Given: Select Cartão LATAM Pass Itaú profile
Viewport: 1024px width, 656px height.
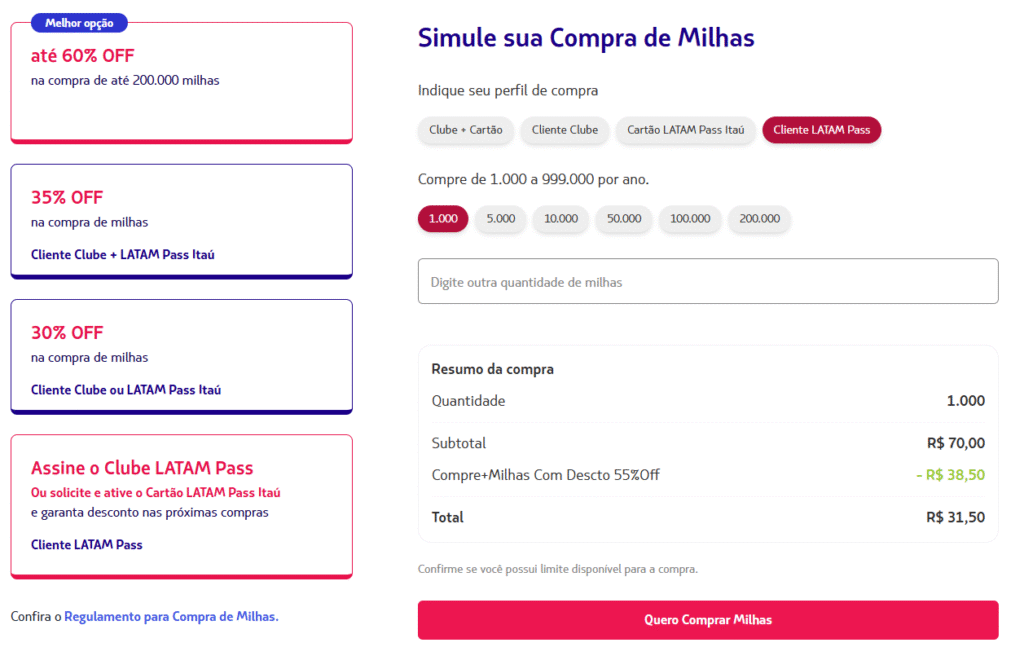Looking at the screenshot, I should click(686, 130).
